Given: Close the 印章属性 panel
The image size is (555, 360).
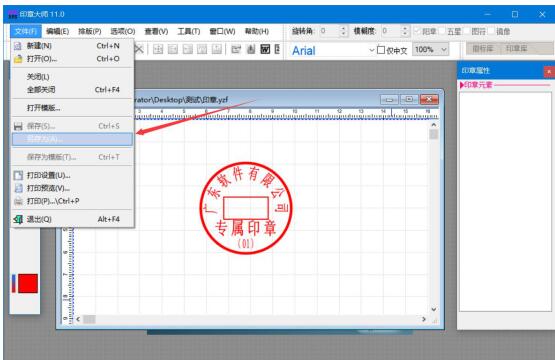Looking at the screenshot, I should point(549,72).
